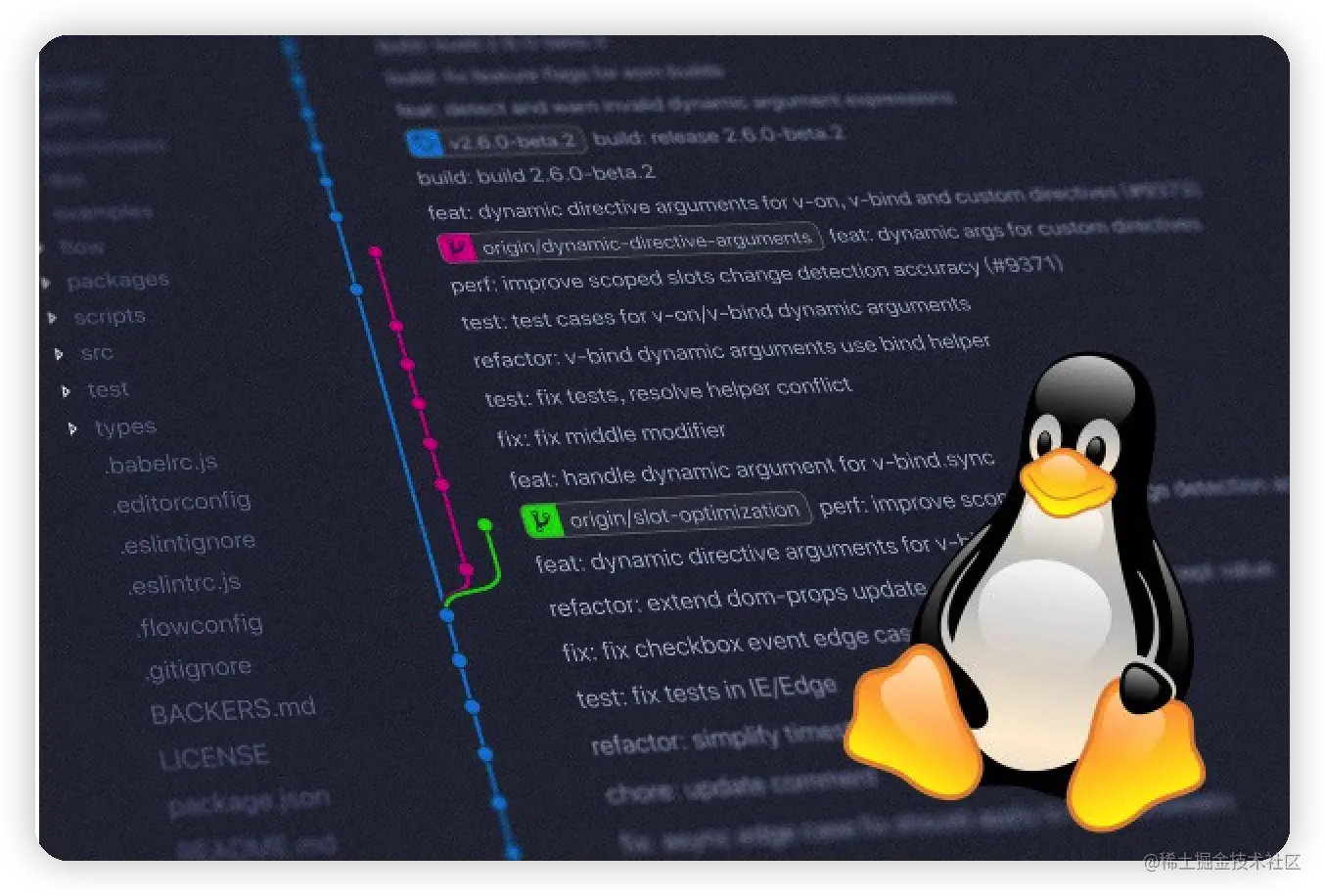Image resolution: width=1325 pixels, height=896 pixels.
Task: Expand the flow folder arrow
Action: click(40, 248)
